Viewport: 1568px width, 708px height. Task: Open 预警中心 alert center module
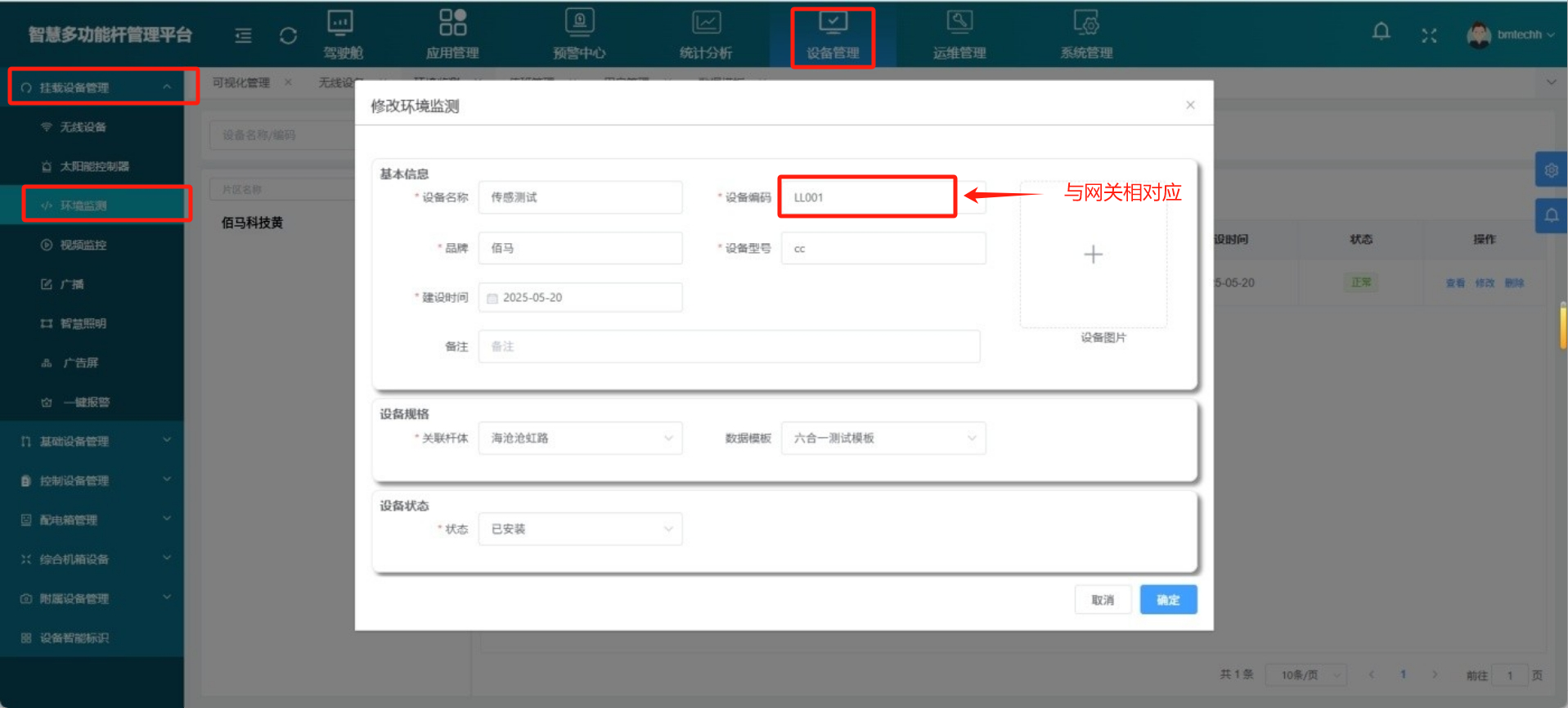point(579,35)
